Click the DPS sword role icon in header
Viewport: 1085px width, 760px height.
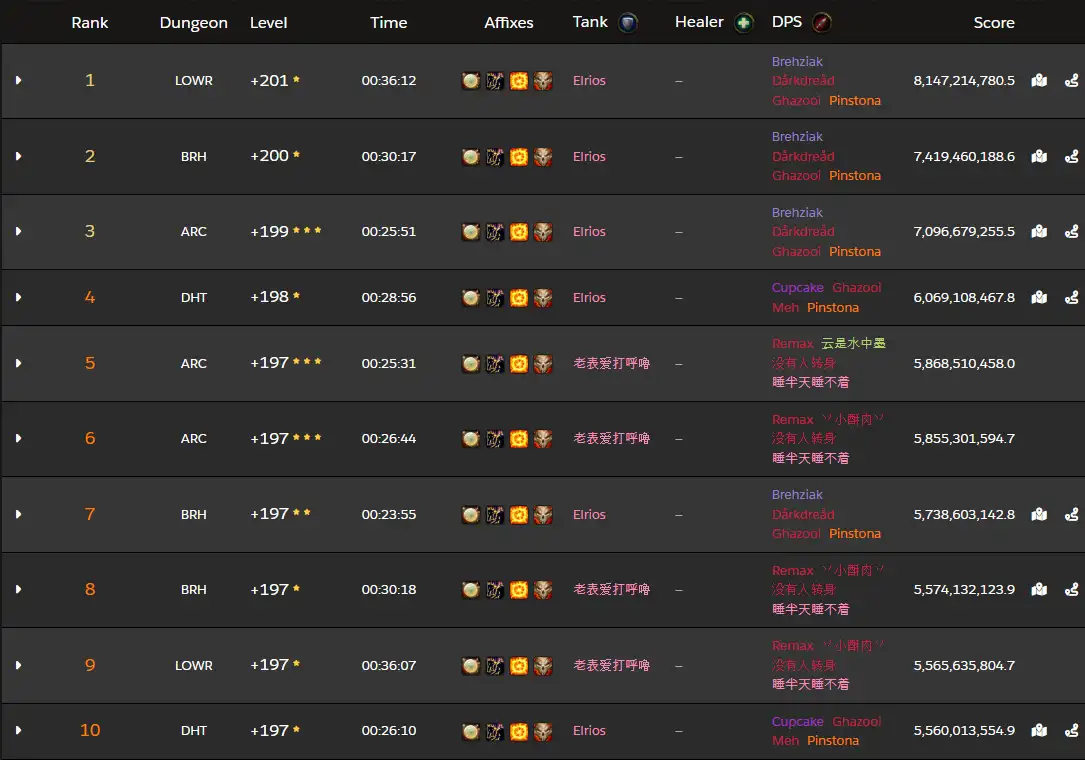click(821, 23)
